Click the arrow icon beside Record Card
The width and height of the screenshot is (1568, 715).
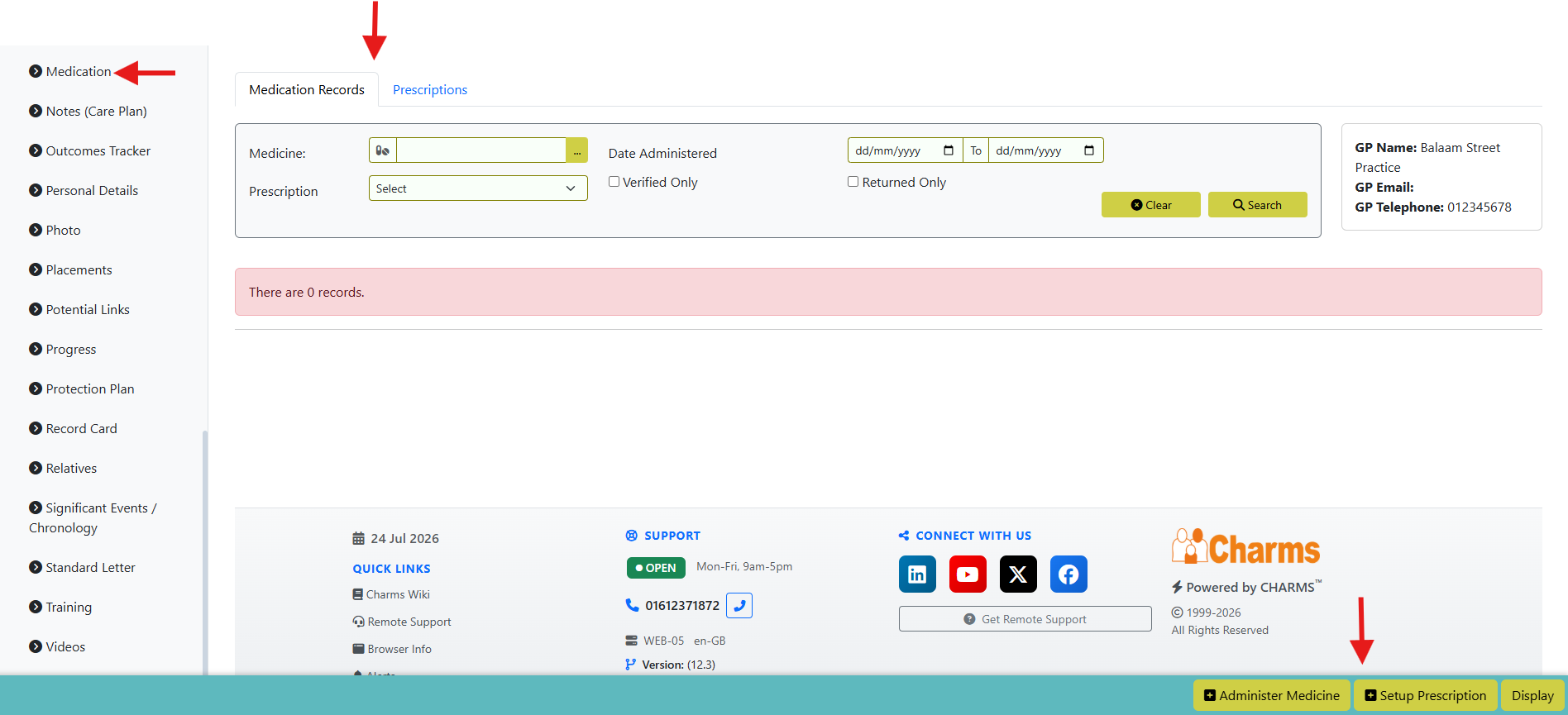36,428
